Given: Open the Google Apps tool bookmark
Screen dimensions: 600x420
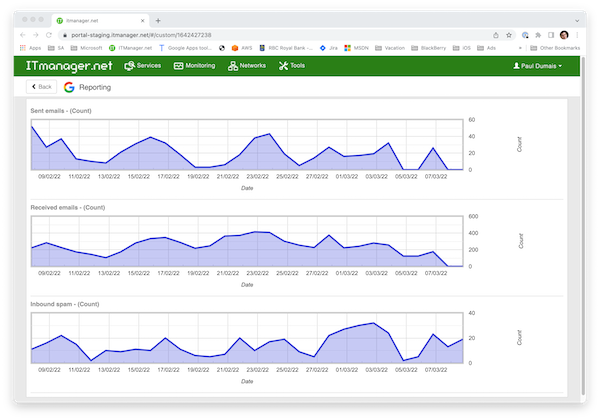Looking at the screenshot, I should click(x=185, y=48).
